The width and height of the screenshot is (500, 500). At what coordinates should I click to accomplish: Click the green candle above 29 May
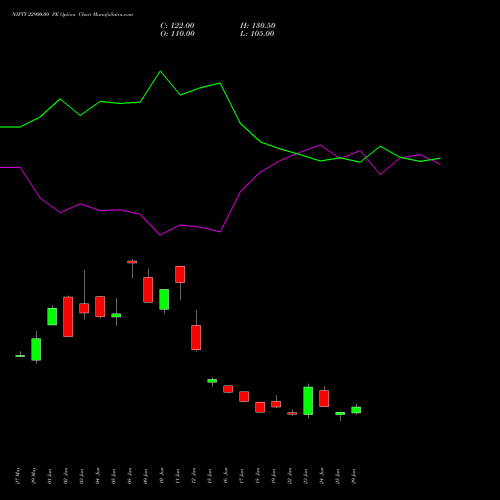(x=36, y=349)
